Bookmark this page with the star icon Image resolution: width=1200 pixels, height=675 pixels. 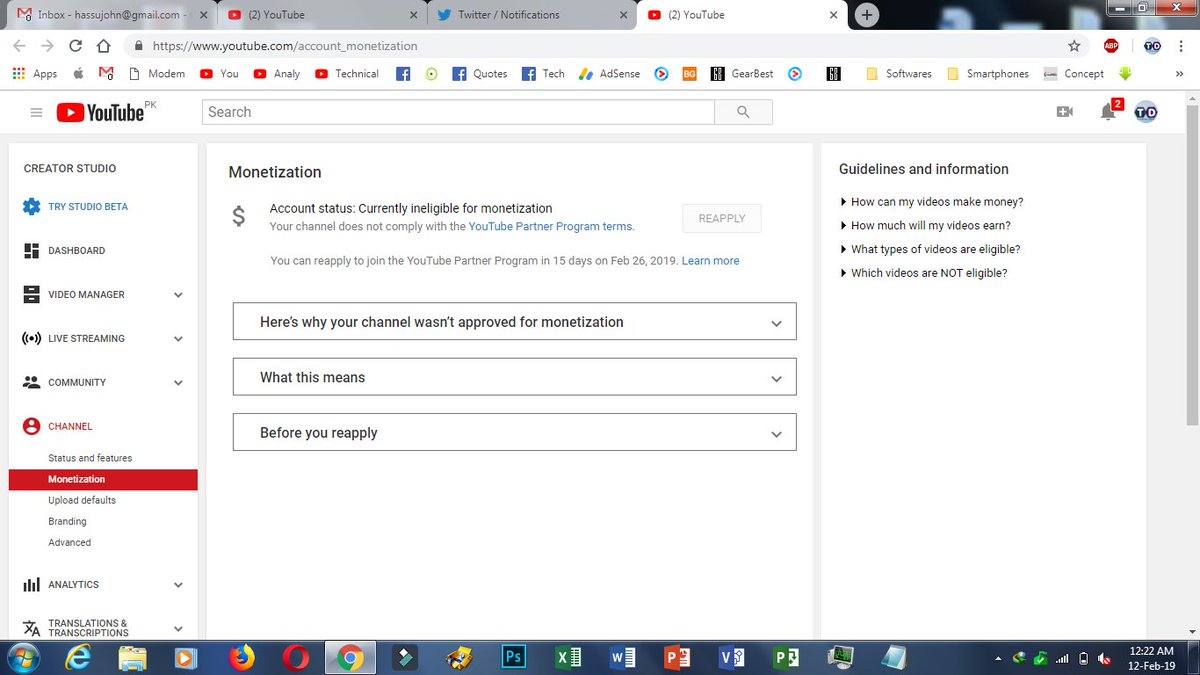pyautogui.click(x=1074, y=46)
